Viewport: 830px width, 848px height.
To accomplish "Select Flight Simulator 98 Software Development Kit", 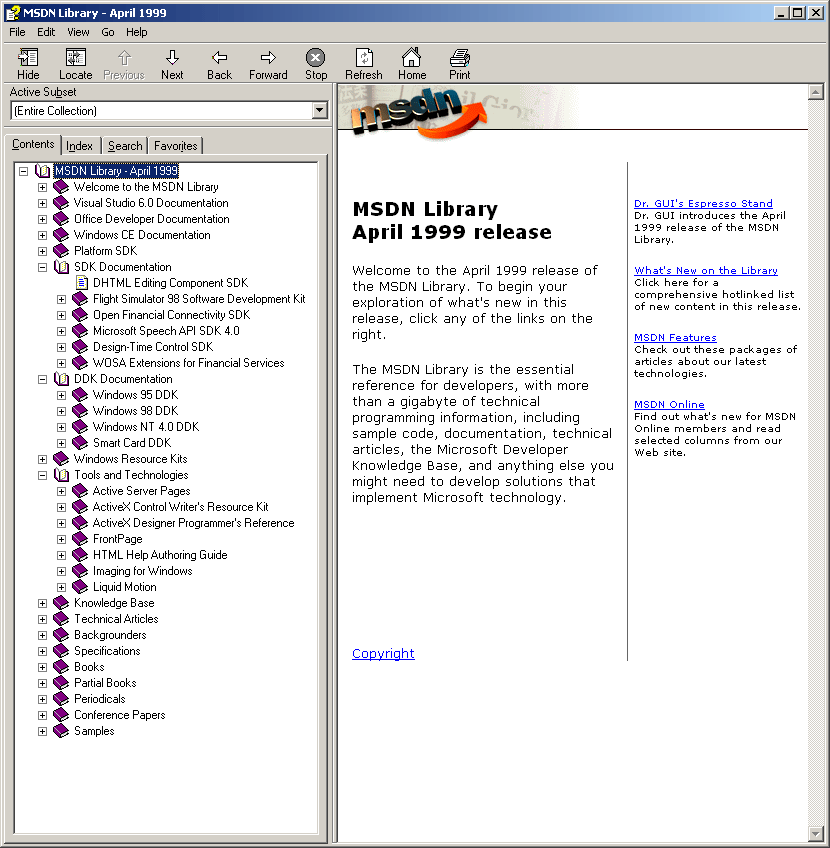I will point(199,299).
